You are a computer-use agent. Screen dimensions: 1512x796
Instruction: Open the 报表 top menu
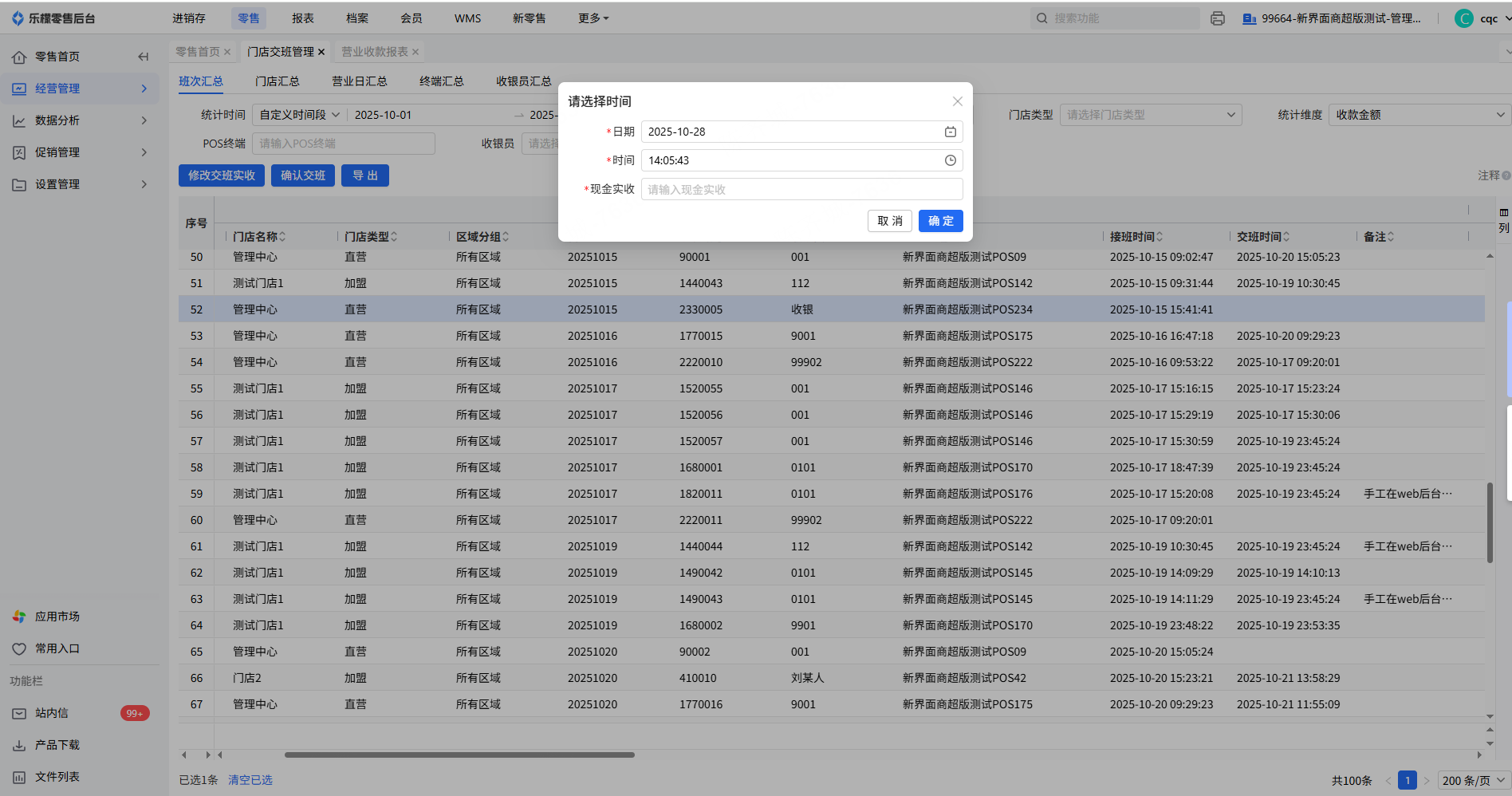[302, 18]
